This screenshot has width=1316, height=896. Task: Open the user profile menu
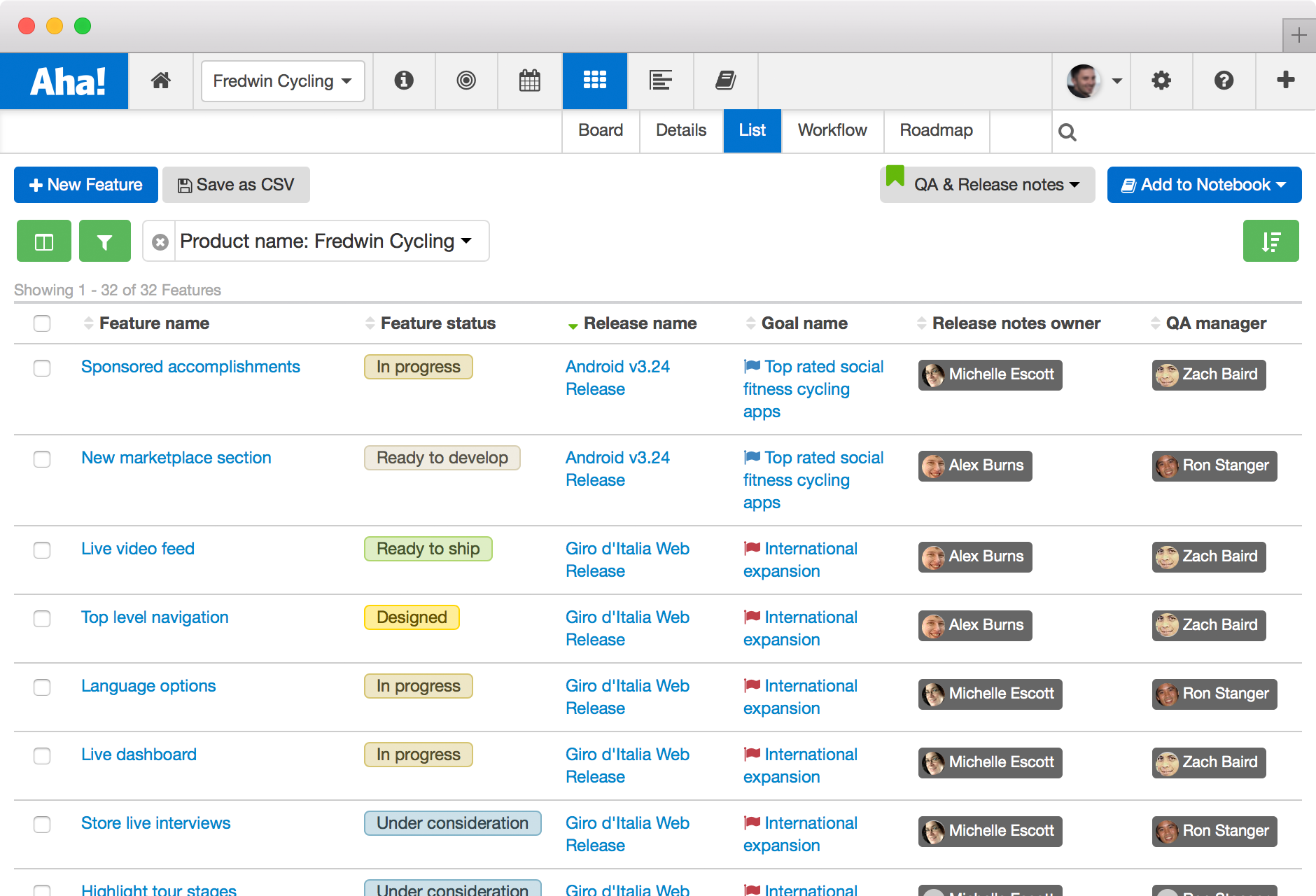[1094, 80]
